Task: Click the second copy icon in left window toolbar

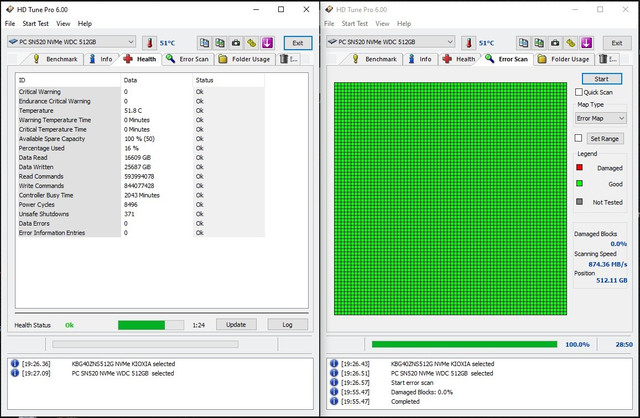Action: pos(220,42)
